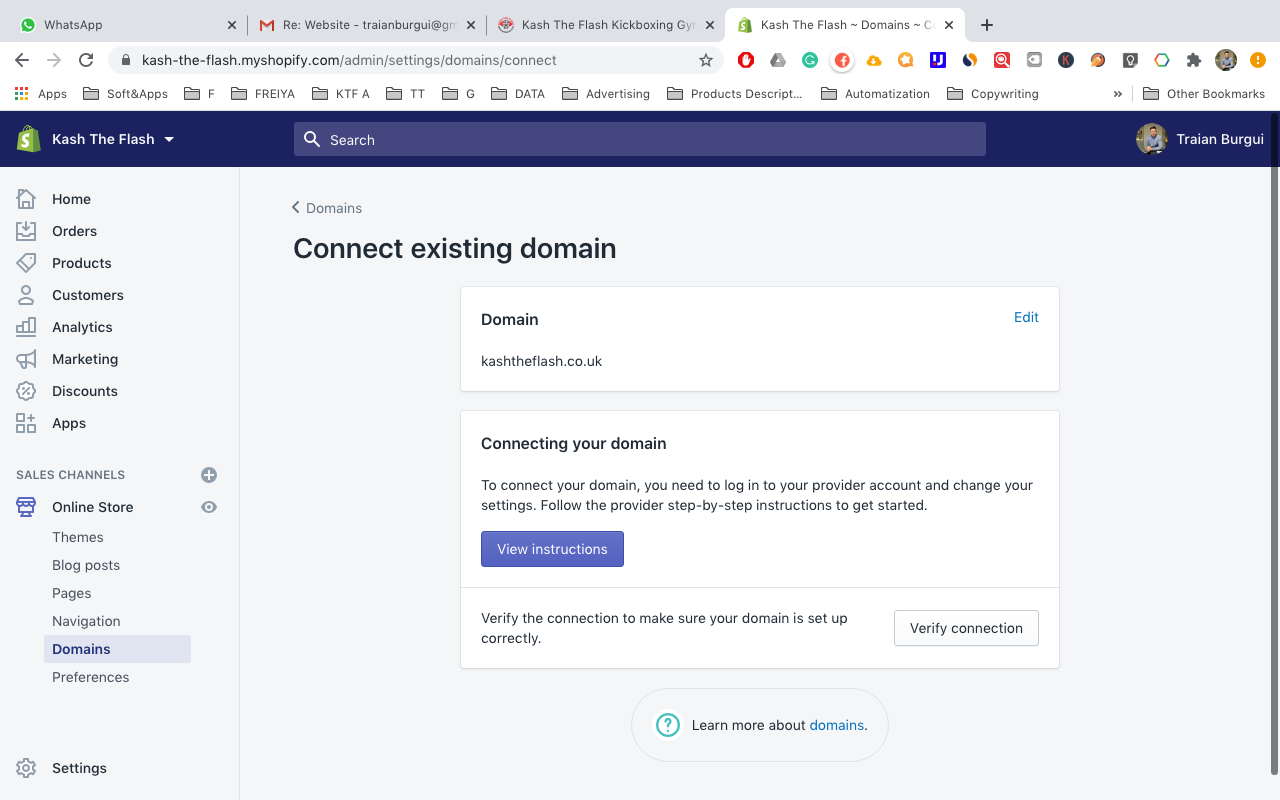Open Chrome extensions puzzle icon

click(1194, 60)
